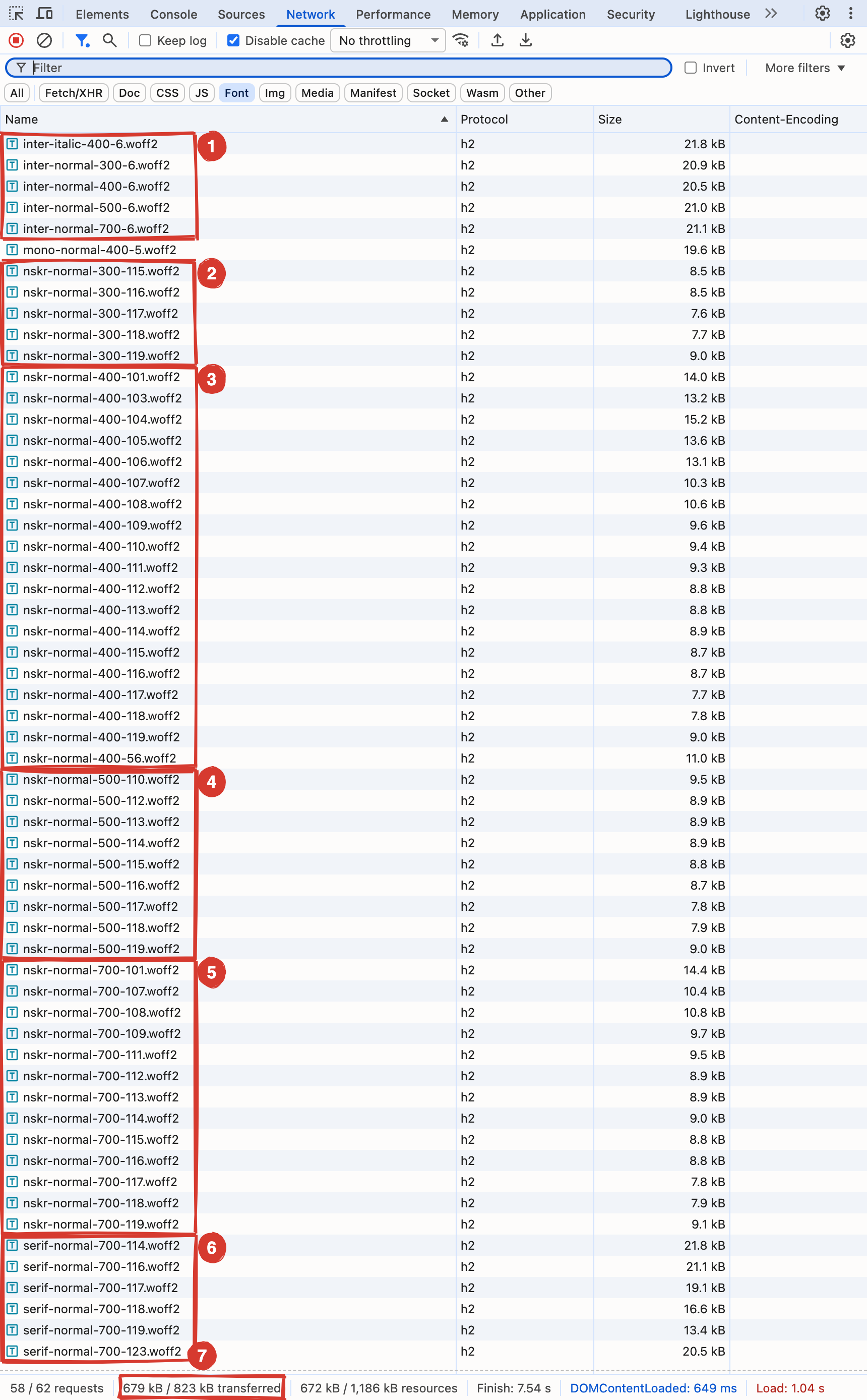The height and width of the screenshot is (1400, 867).
Task: Clear the network log
Action: tap(44, 40)
